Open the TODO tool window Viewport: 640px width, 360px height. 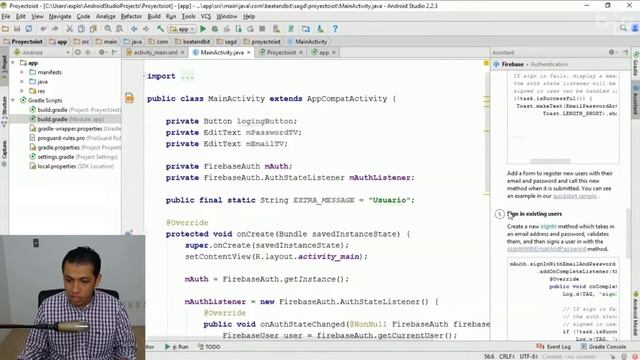(x=209, y=347)
